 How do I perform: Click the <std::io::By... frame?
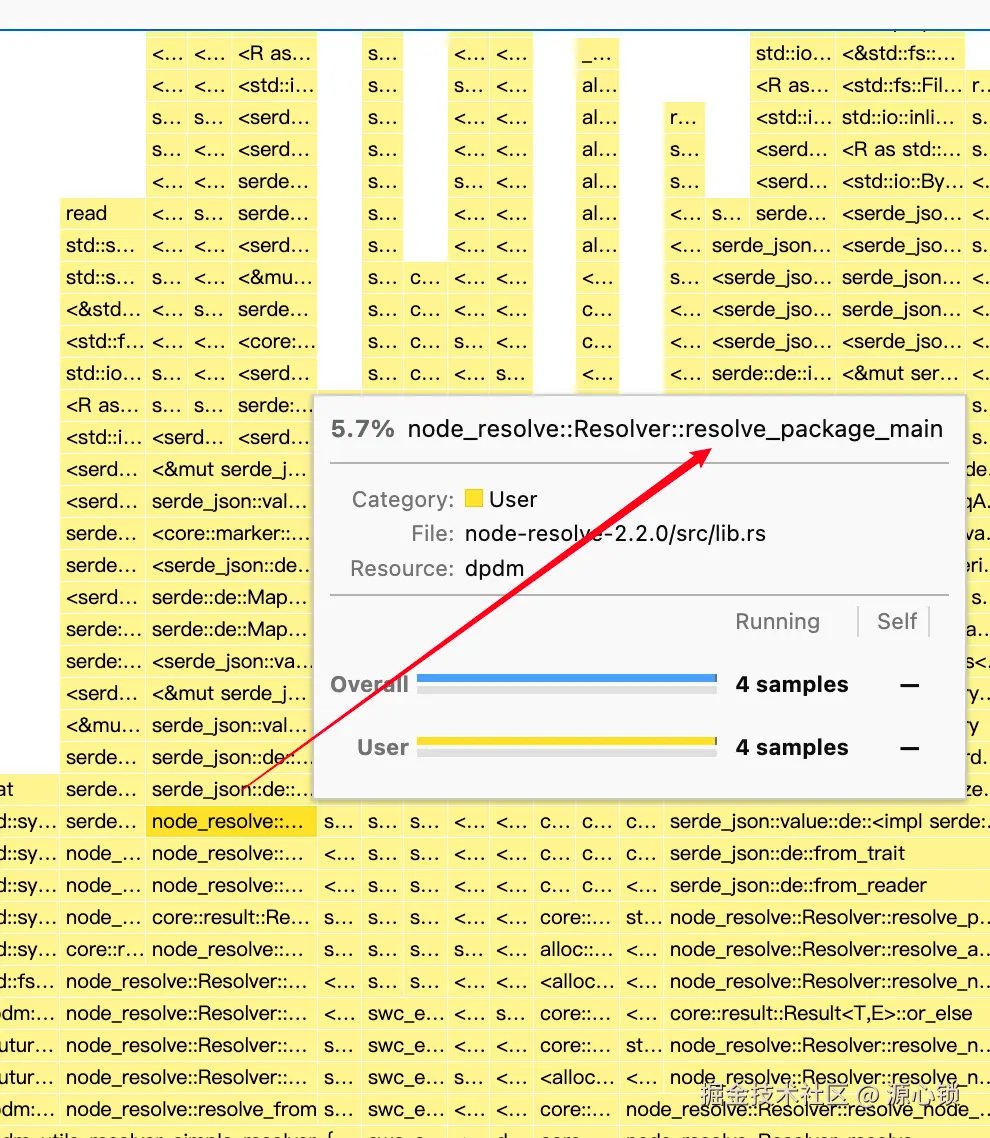(900, 181)
